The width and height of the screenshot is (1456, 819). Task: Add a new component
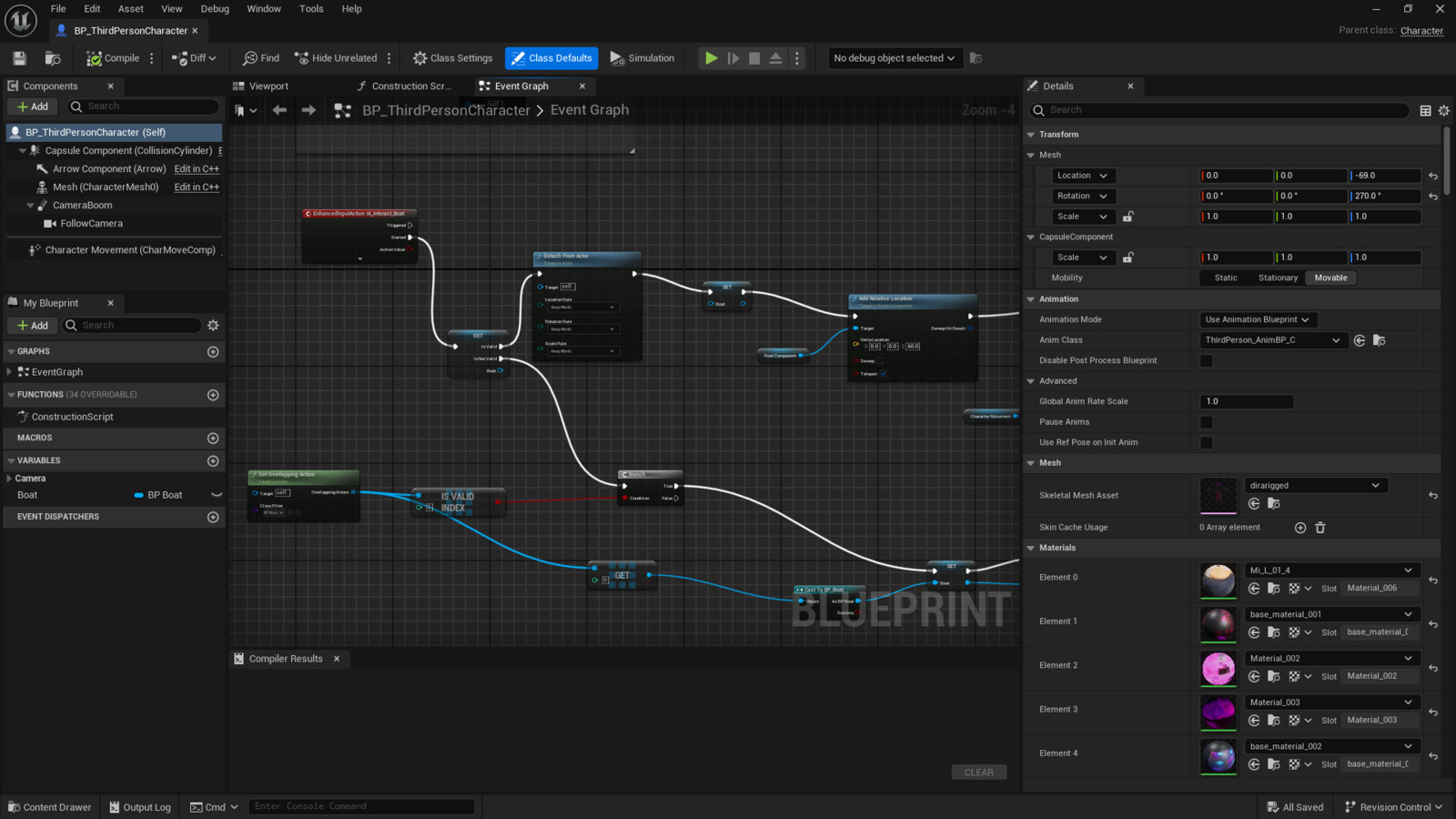(x=33, y=106)
